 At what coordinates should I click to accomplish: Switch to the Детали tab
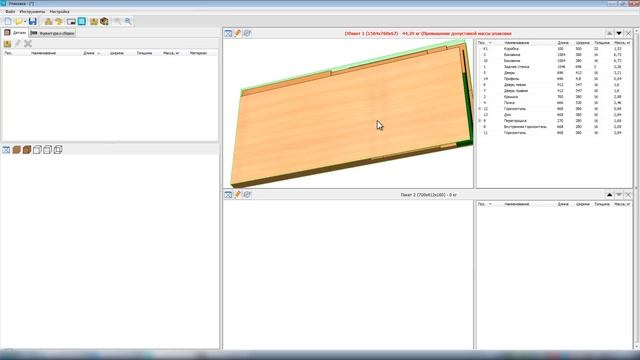click(x=15, y=33)
